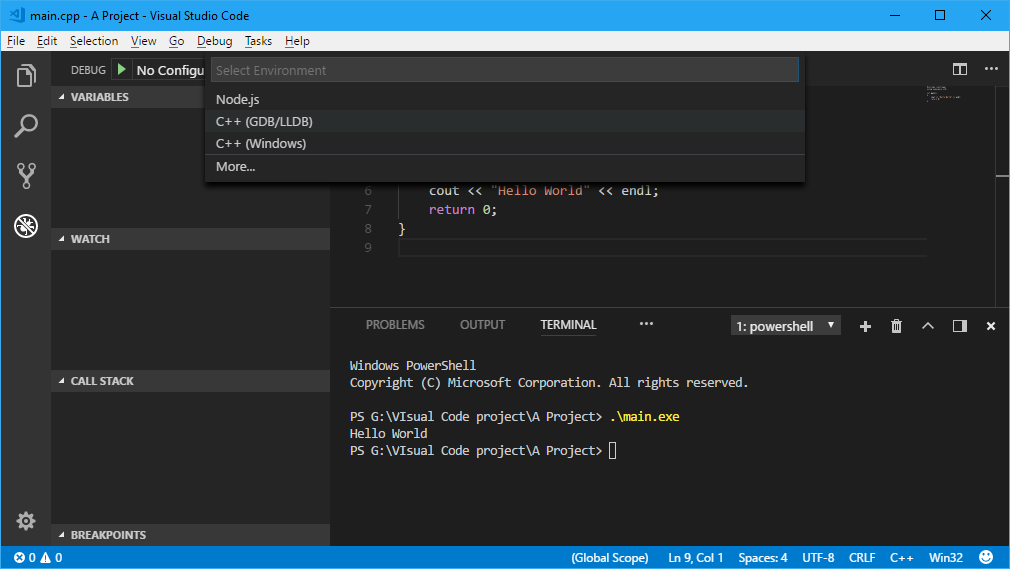Open the Selection menu
Screen dimensions: 1010x569
(94, 41)
